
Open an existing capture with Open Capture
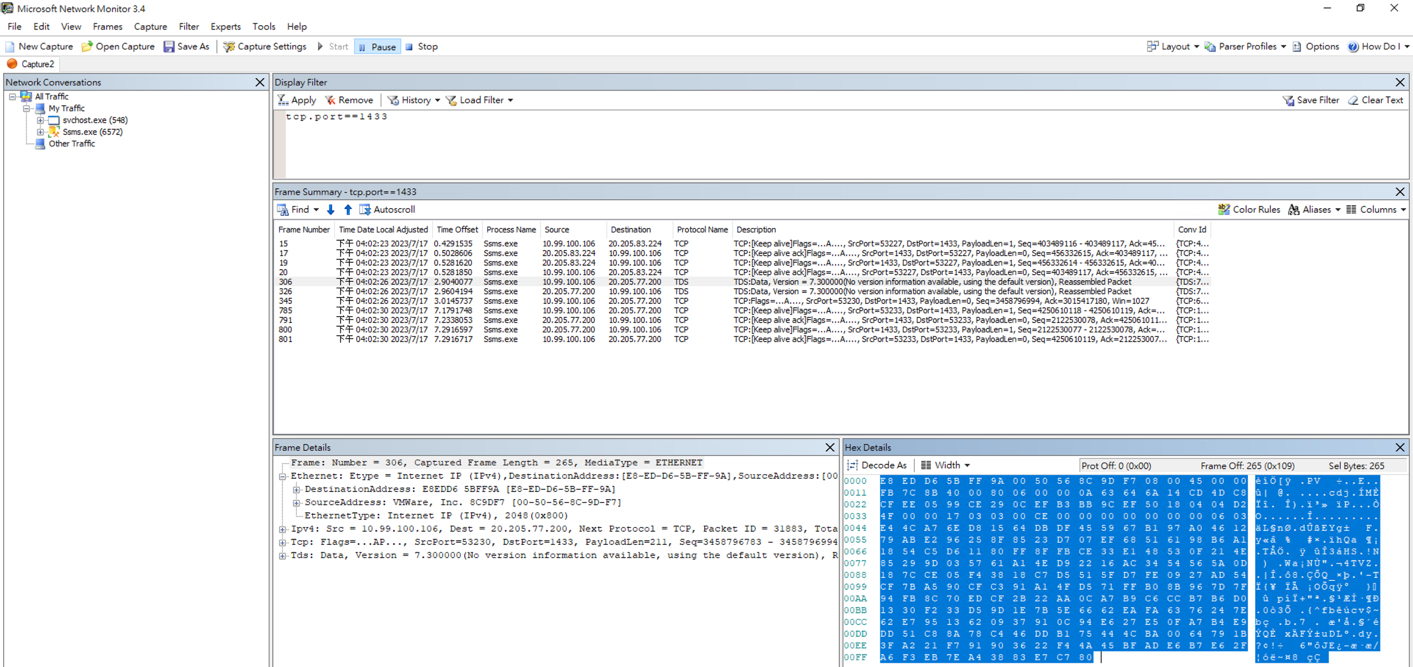click(x=118, y=47)
